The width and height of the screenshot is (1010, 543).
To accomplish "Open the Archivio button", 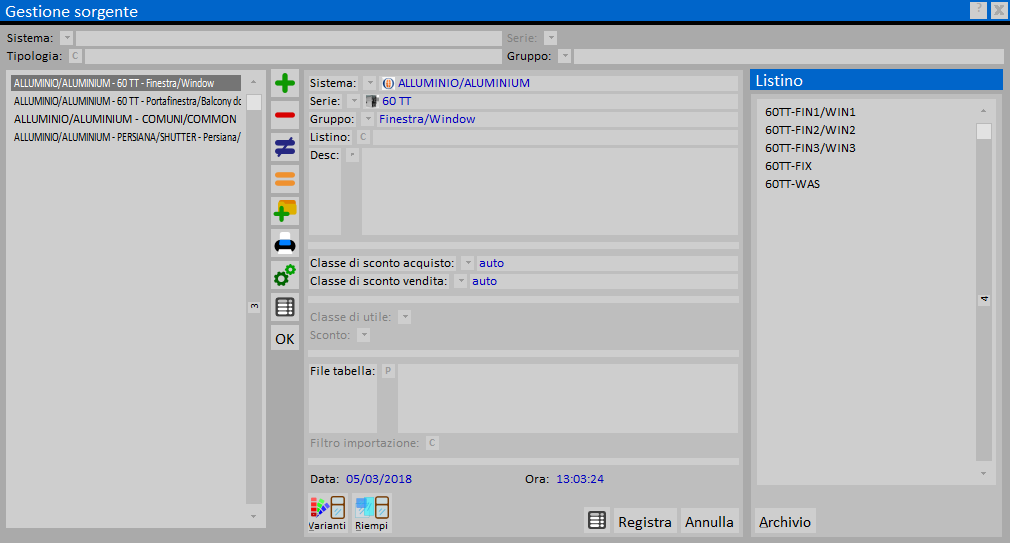I will tap(785, 521).
